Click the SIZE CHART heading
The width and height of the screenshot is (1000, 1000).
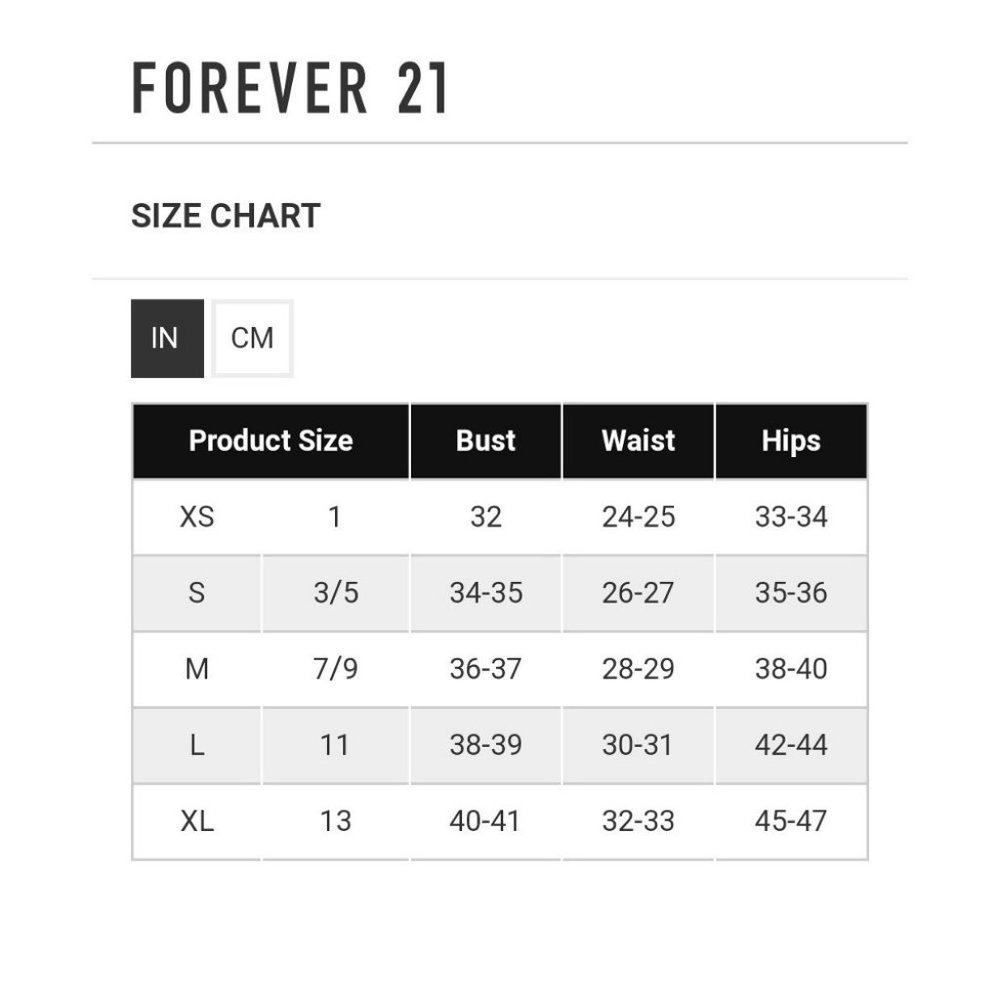click(224, 213)
